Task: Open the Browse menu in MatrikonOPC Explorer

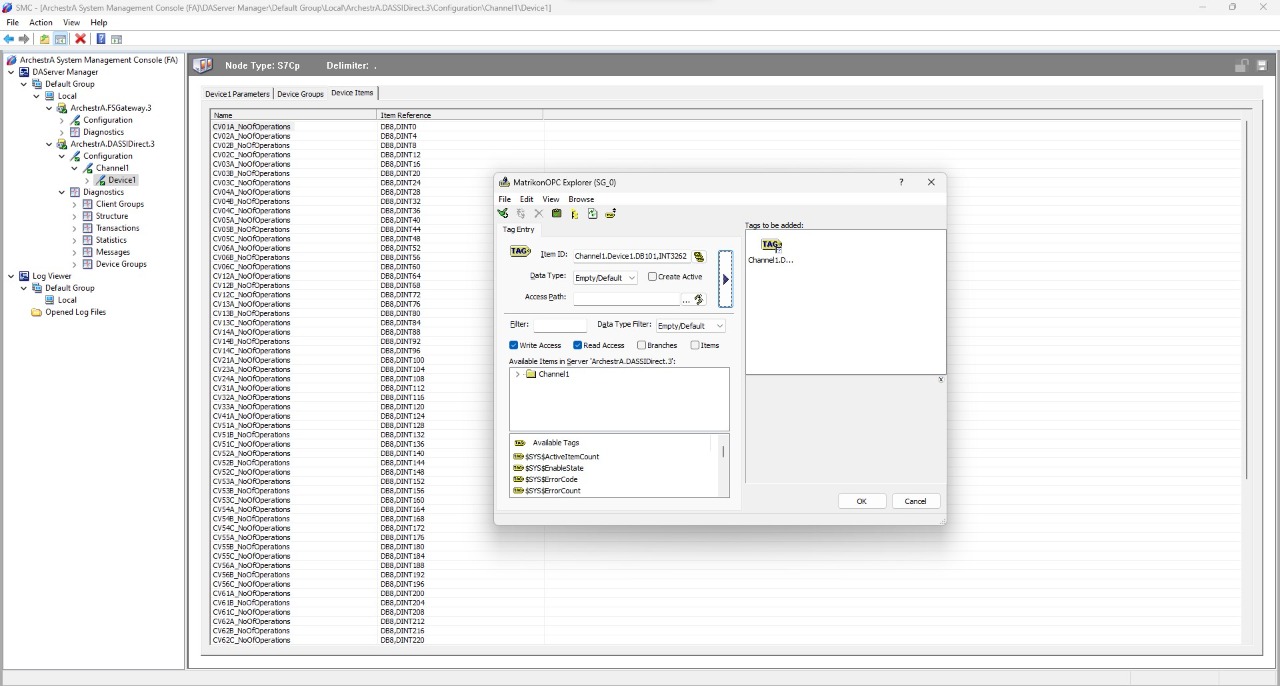Action: pos(581,199)
